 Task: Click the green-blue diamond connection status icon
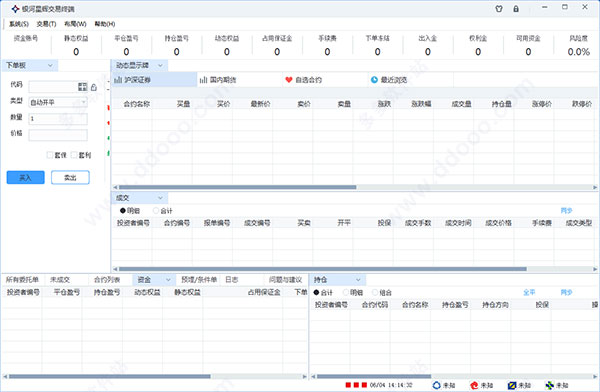pos(549,385)
